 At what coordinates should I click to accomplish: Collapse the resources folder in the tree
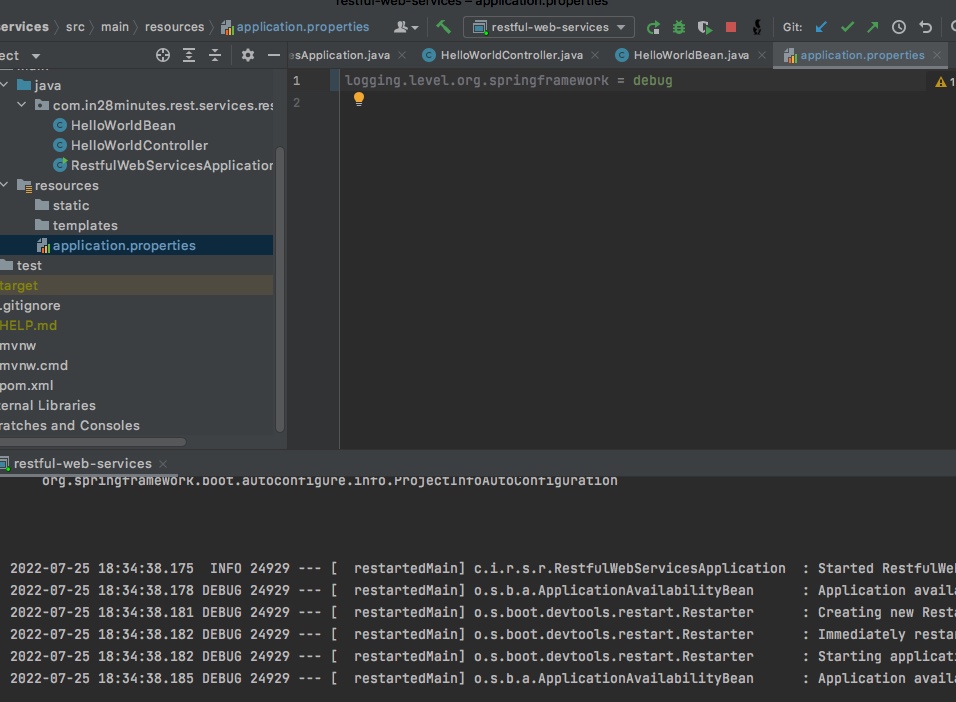[x=4, y=185]
